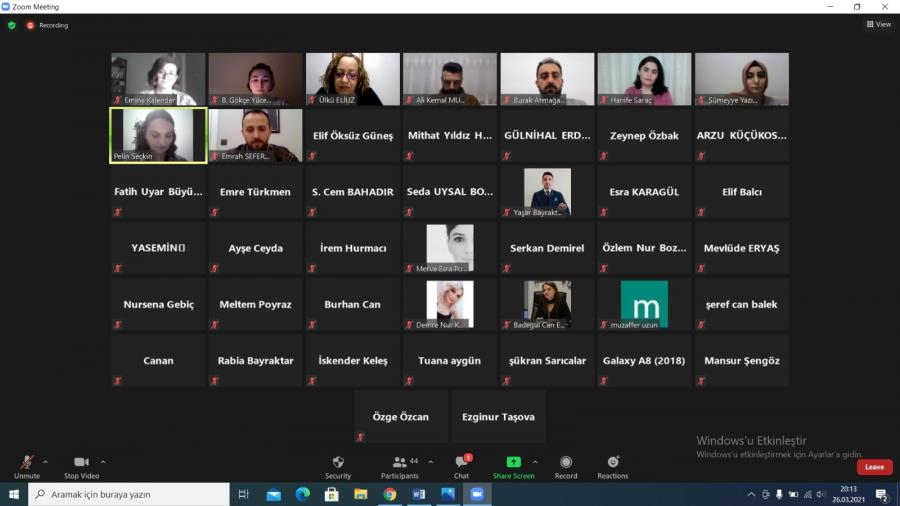Unmute the microphone

27,465
